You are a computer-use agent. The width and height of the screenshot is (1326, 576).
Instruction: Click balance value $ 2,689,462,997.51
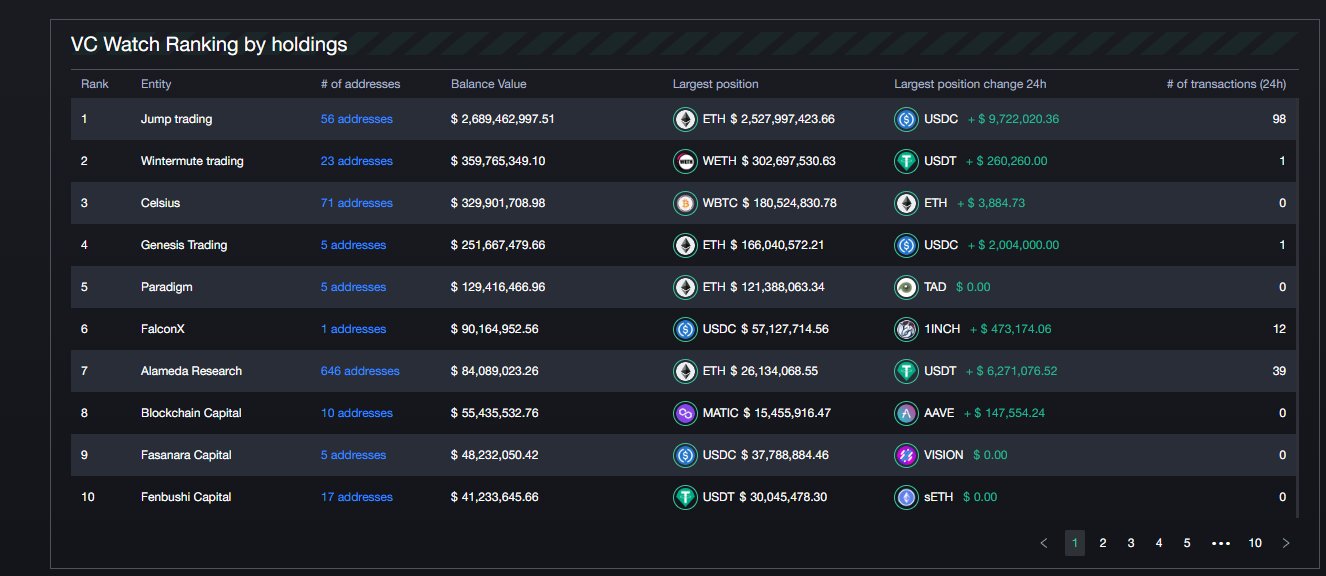(x=503, y=119)
